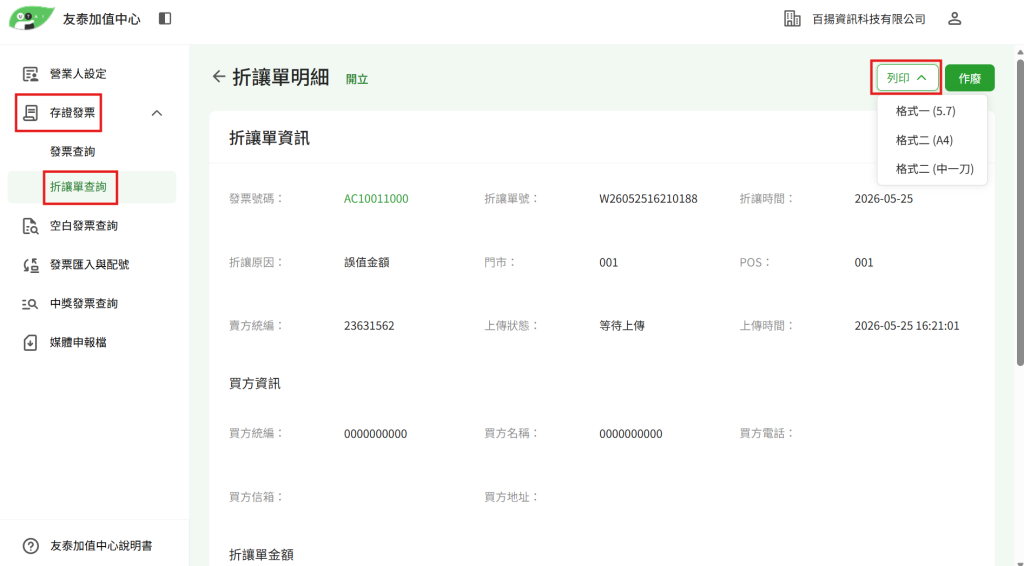Open invoice link AC10011000
The width and height of the screenshot is (1024, 566).
[376, 198]
